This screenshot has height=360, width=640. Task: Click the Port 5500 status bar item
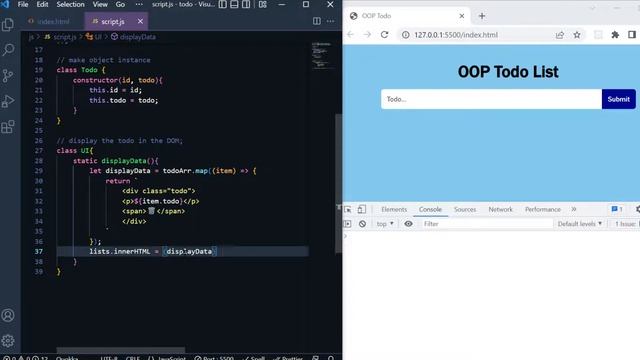coord(215,358)
